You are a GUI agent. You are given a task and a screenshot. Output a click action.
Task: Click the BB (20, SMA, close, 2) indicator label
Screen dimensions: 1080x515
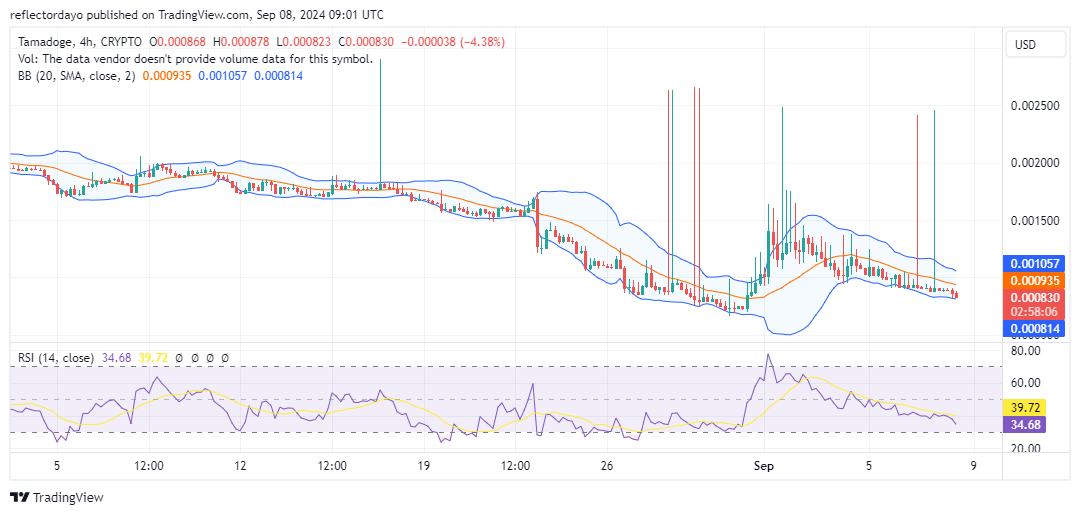coord(76,76)
